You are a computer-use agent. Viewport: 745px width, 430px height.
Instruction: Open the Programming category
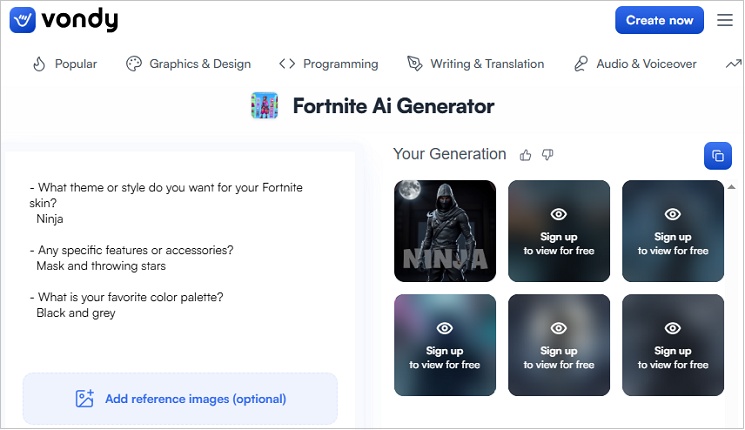click(x=329, y=64)
